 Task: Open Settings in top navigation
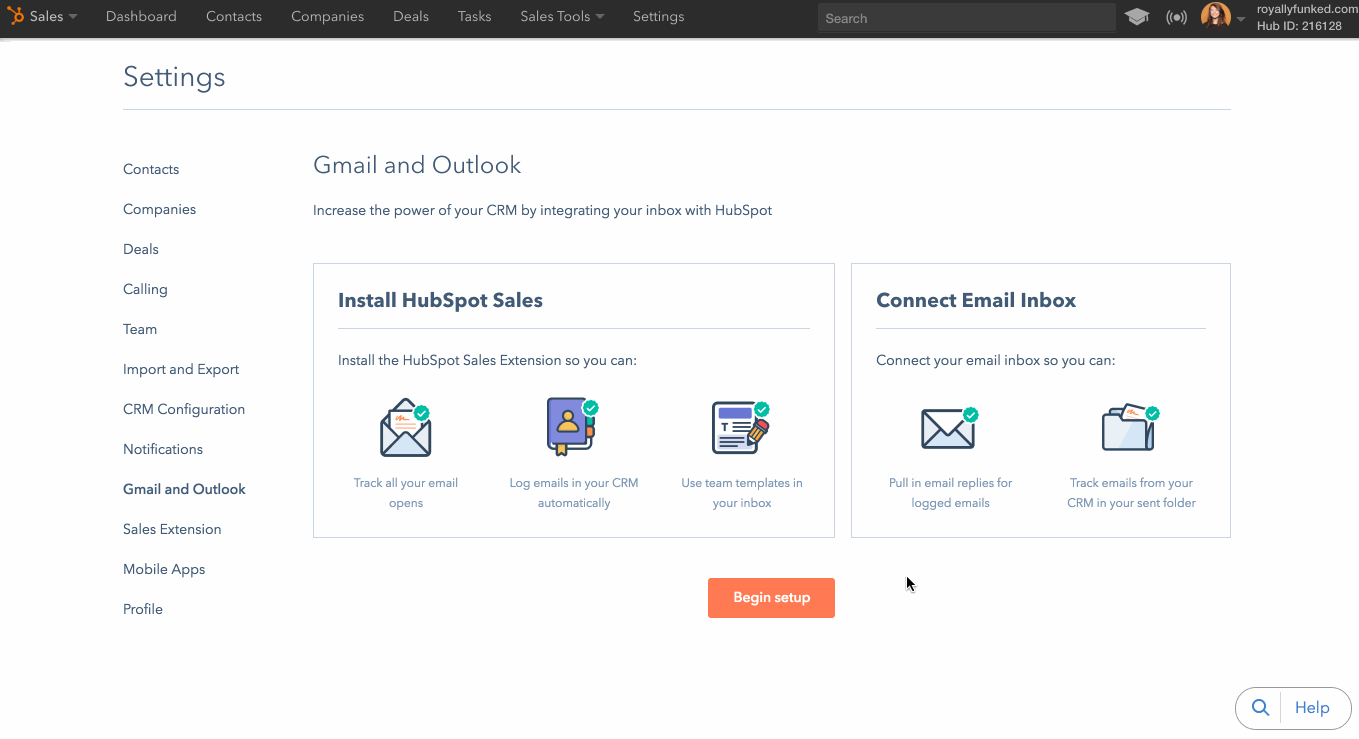click(659, 16)
